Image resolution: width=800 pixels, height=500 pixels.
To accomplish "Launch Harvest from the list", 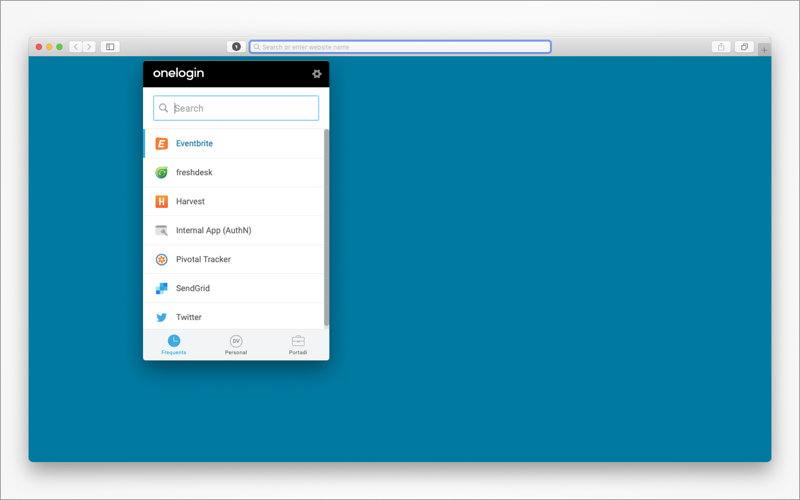I will point(234,202).
